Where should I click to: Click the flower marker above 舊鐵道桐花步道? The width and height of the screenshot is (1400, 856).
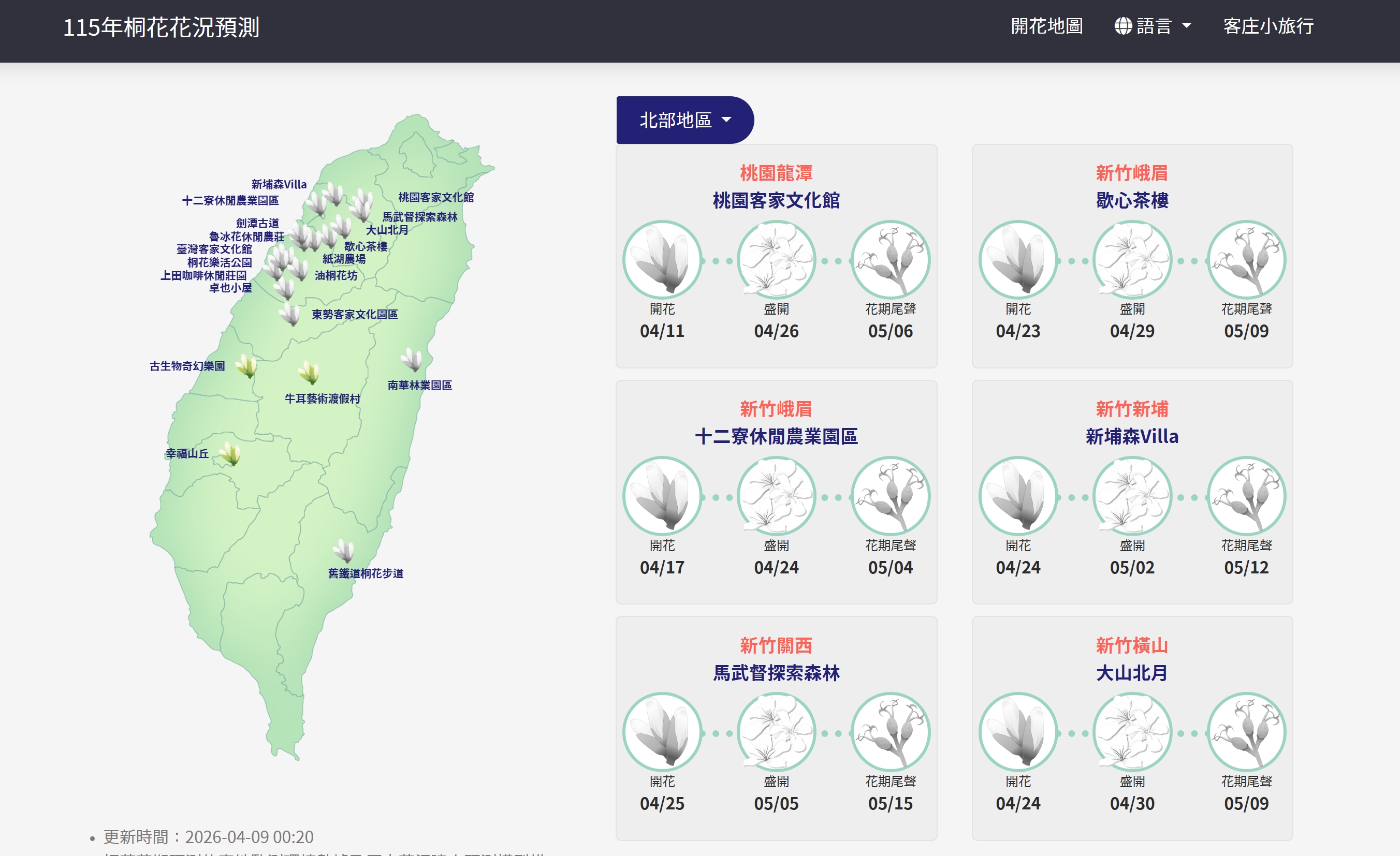point(344,551)
